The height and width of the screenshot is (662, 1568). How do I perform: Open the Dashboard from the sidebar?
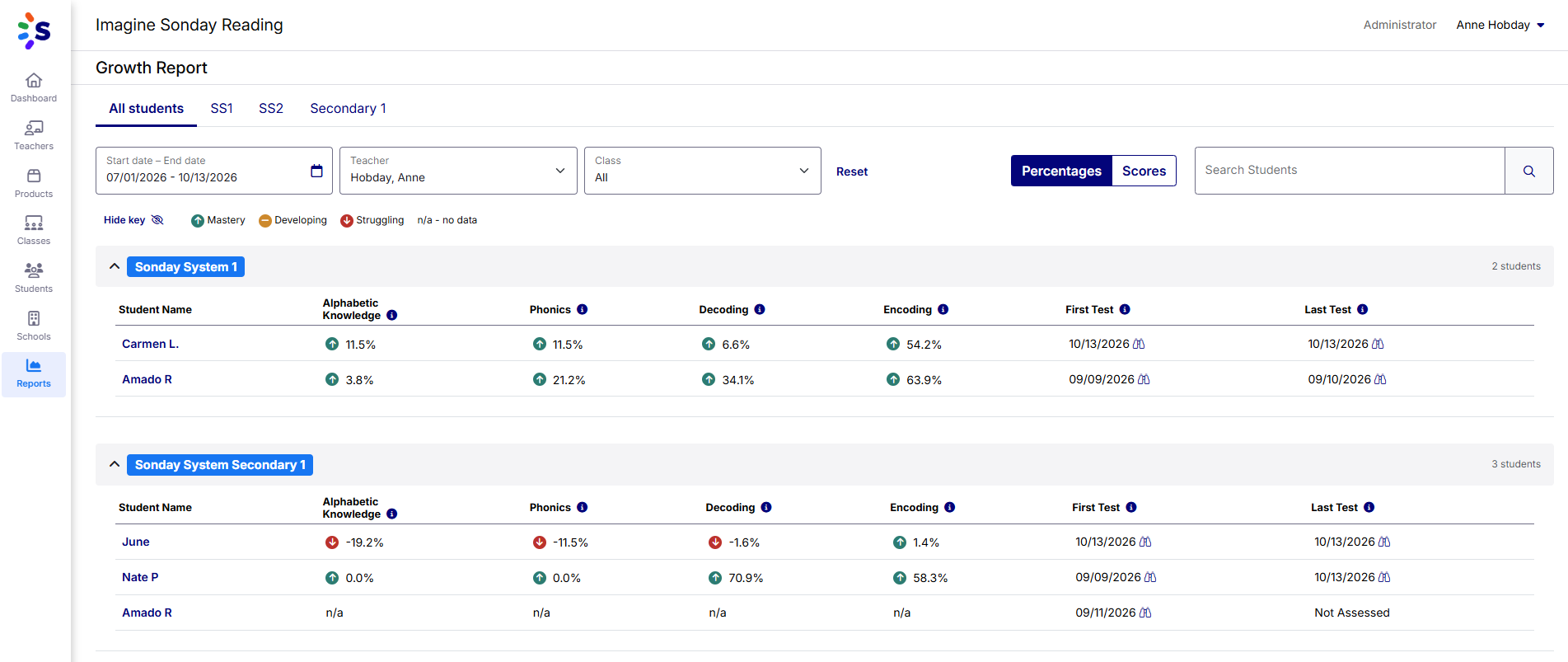click(x=34, y=87)
